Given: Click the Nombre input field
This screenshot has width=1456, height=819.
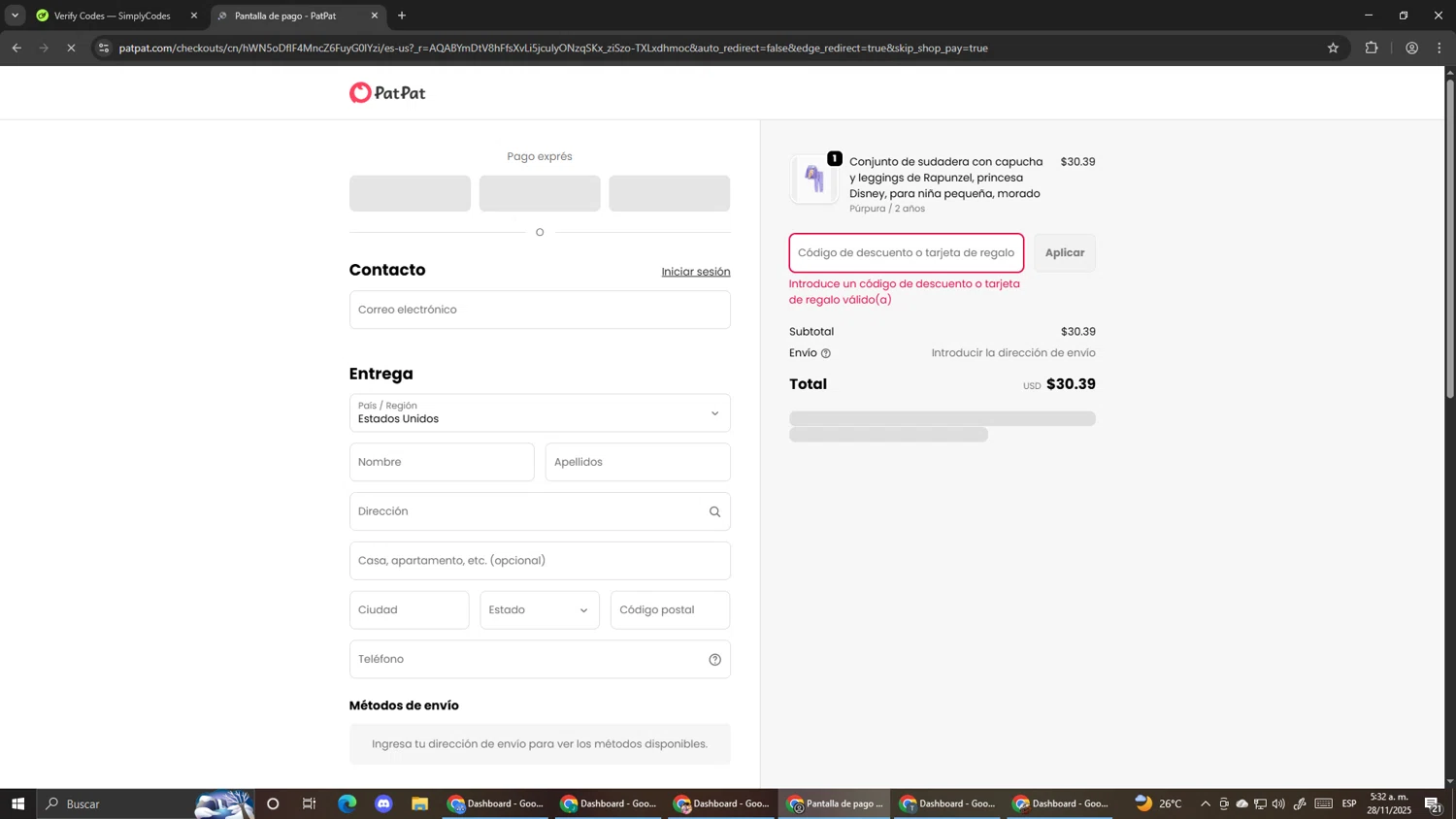Looking at the screenshot, I should [442, 462].
